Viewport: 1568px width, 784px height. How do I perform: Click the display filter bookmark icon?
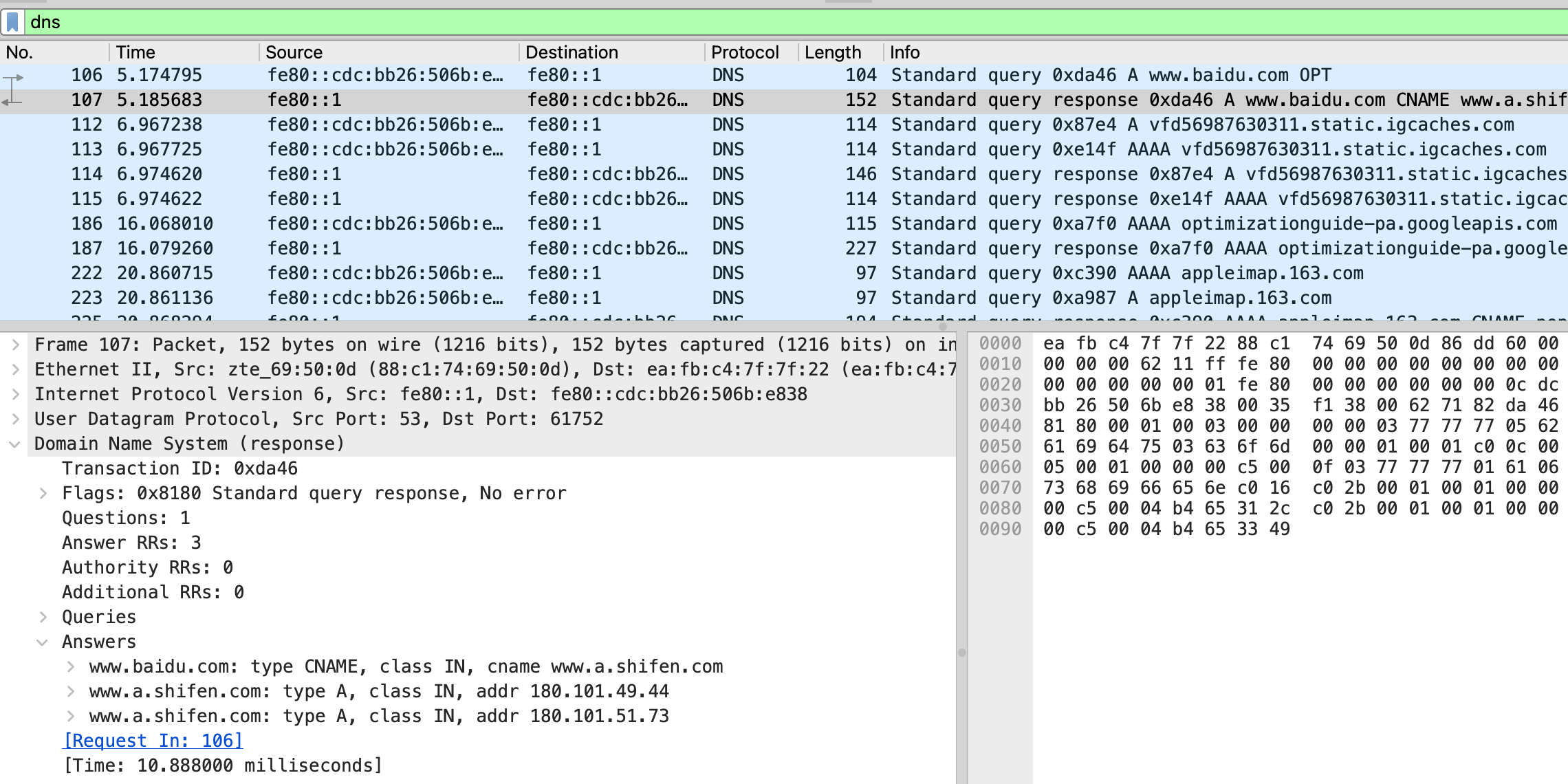tap(12, 22)
